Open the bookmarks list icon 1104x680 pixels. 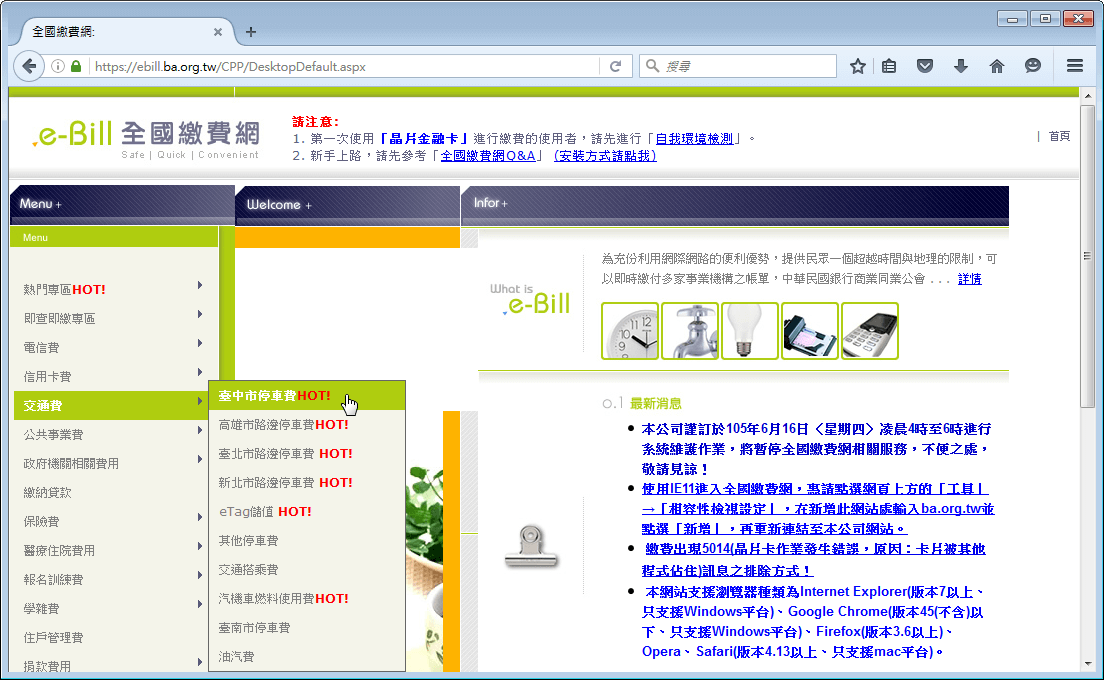click(889, 66)
